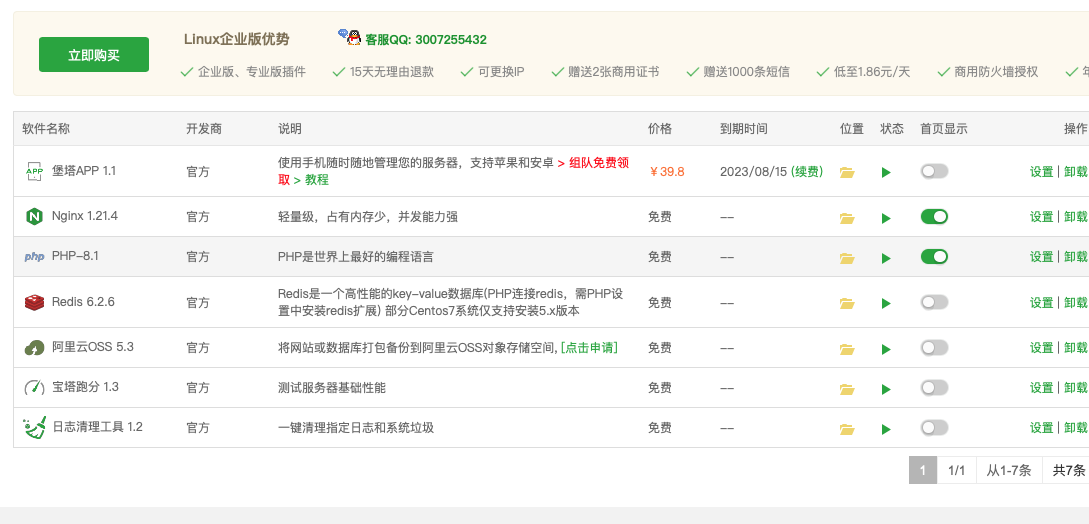1089x524 pixels.
Task: Click the PHP-8.1 software name
Action: [x=75, y=256]
